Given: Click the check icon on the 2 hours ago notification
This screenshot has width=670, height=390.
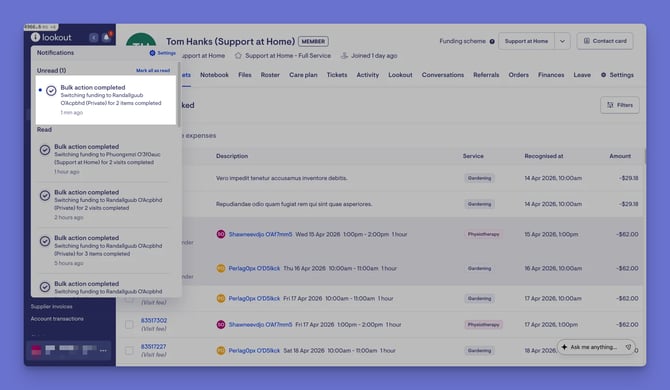Looking at the screenshot, I should 45,196.
